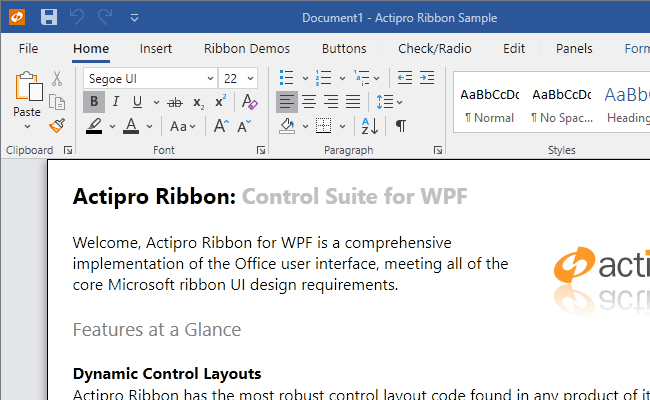Click the Bullets list icon

pos(286,78)
